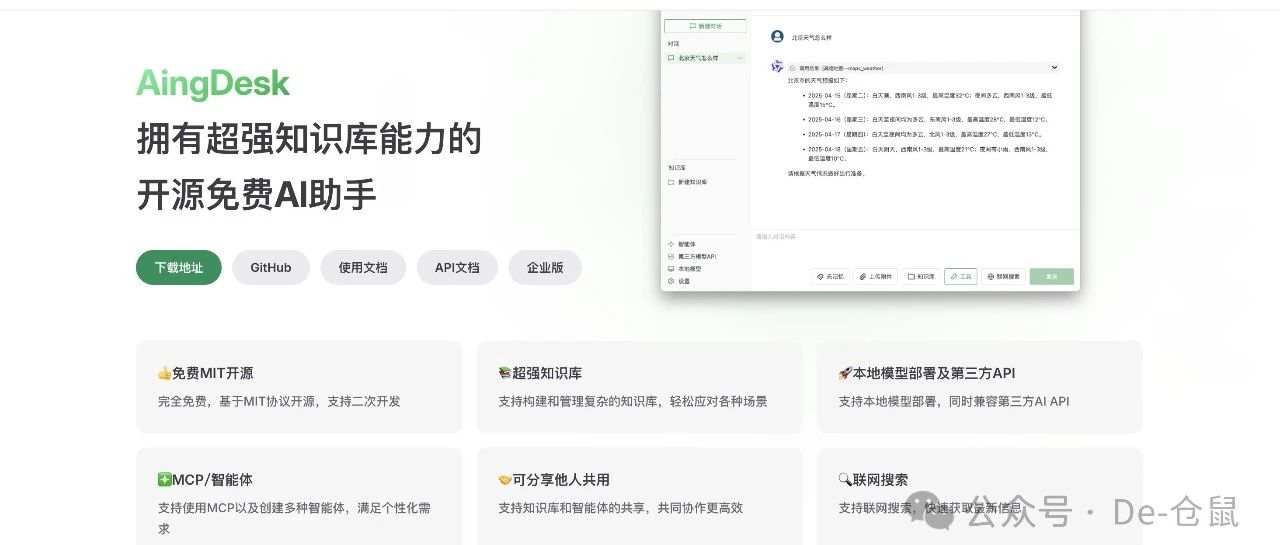Click description 支持构建和管理复杂的知识库
This screenshot has height=545, width=1280.
pyautogui.click(x=633, y=401)
